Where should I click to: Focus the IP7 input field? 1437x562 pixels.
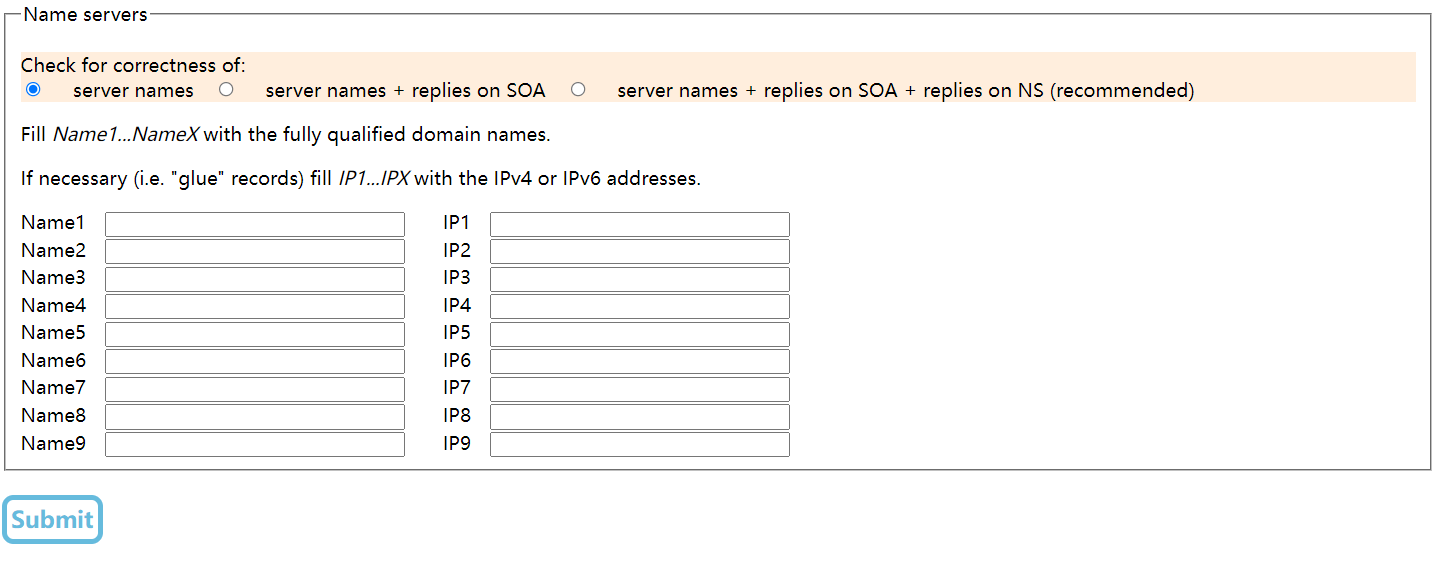640,389
